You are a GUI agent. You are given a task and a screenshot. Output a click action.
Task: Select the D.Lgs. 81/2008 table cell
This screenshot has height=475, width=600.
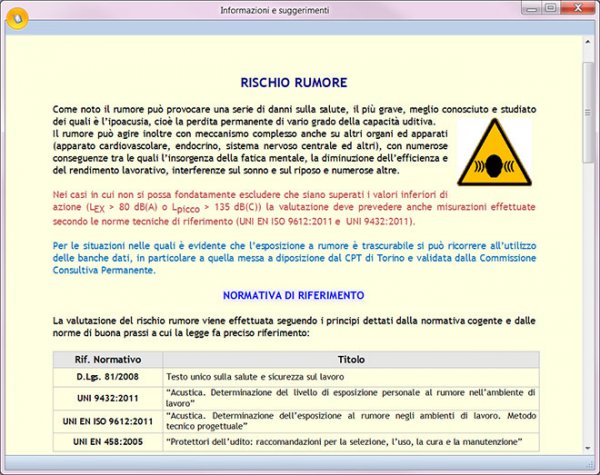(108, 376)
